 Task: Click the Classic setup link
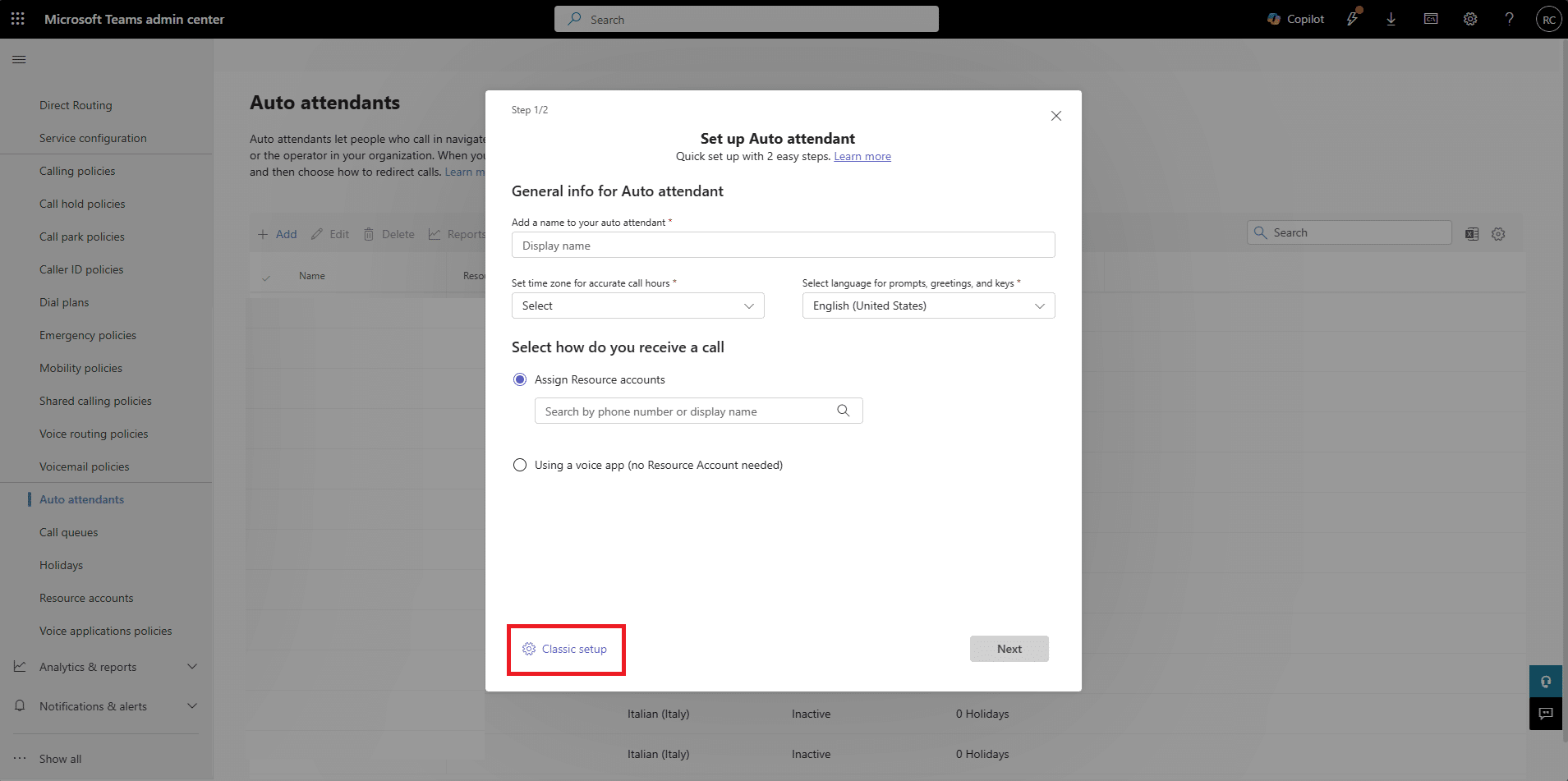click(x=573, y=649)
